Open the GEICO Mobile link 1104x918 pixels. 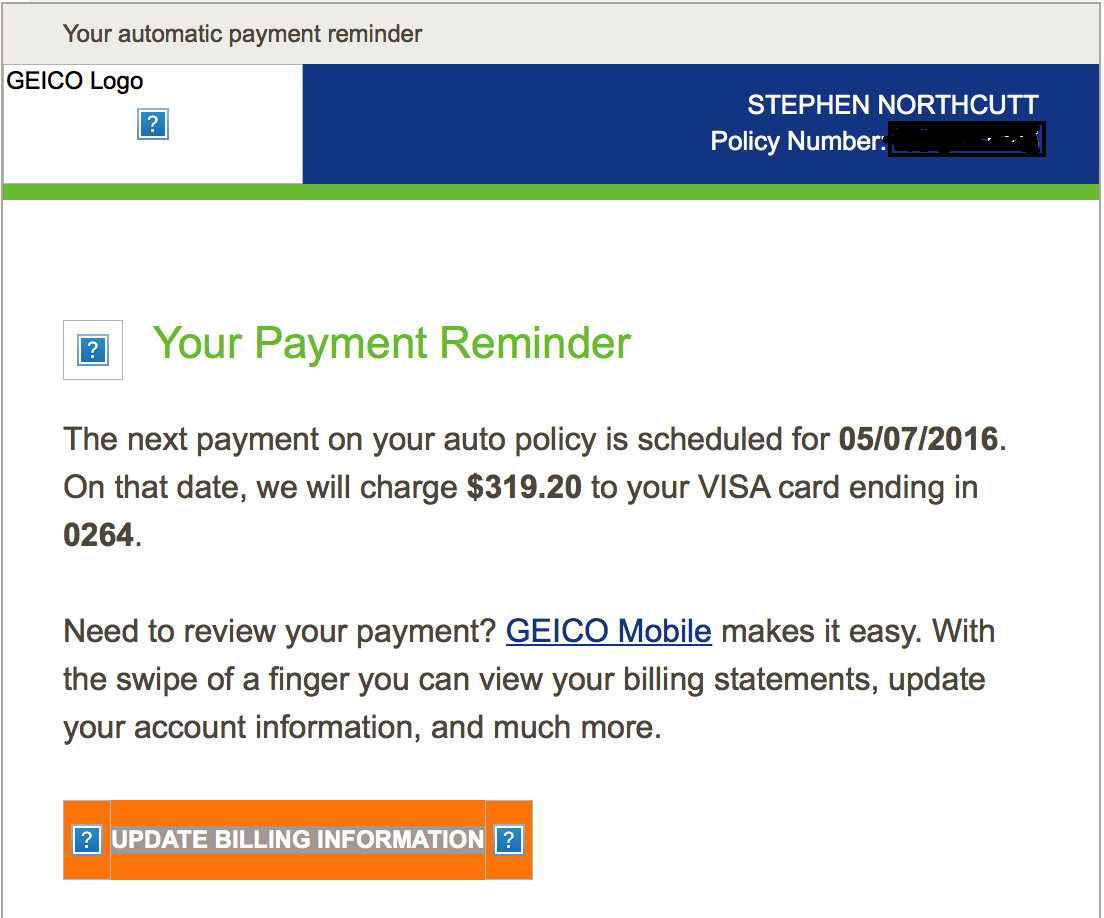608,631
